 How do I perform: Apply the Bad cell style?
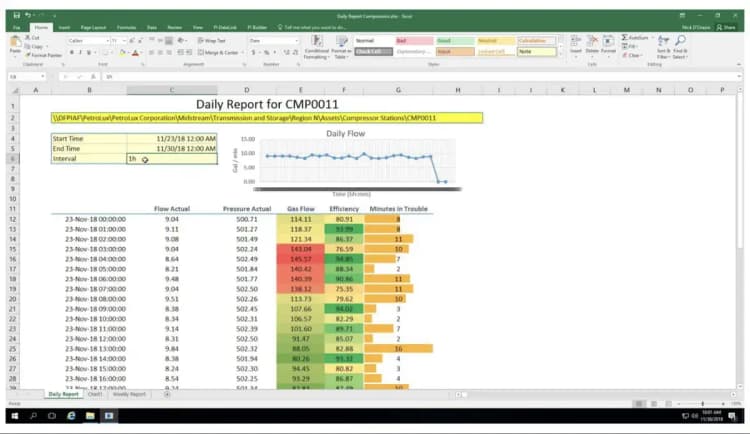pos(412,40)
